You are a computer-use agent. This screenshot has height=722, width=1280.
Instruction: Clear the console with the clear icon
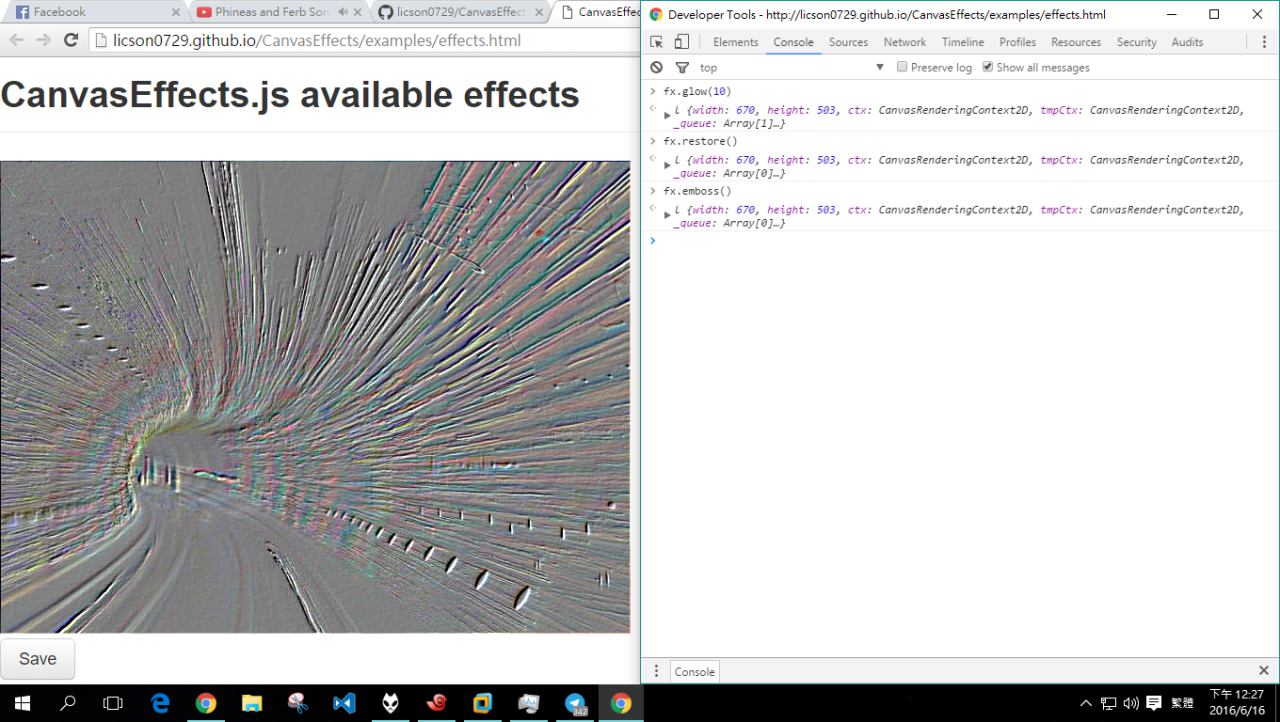click(656, 67)
